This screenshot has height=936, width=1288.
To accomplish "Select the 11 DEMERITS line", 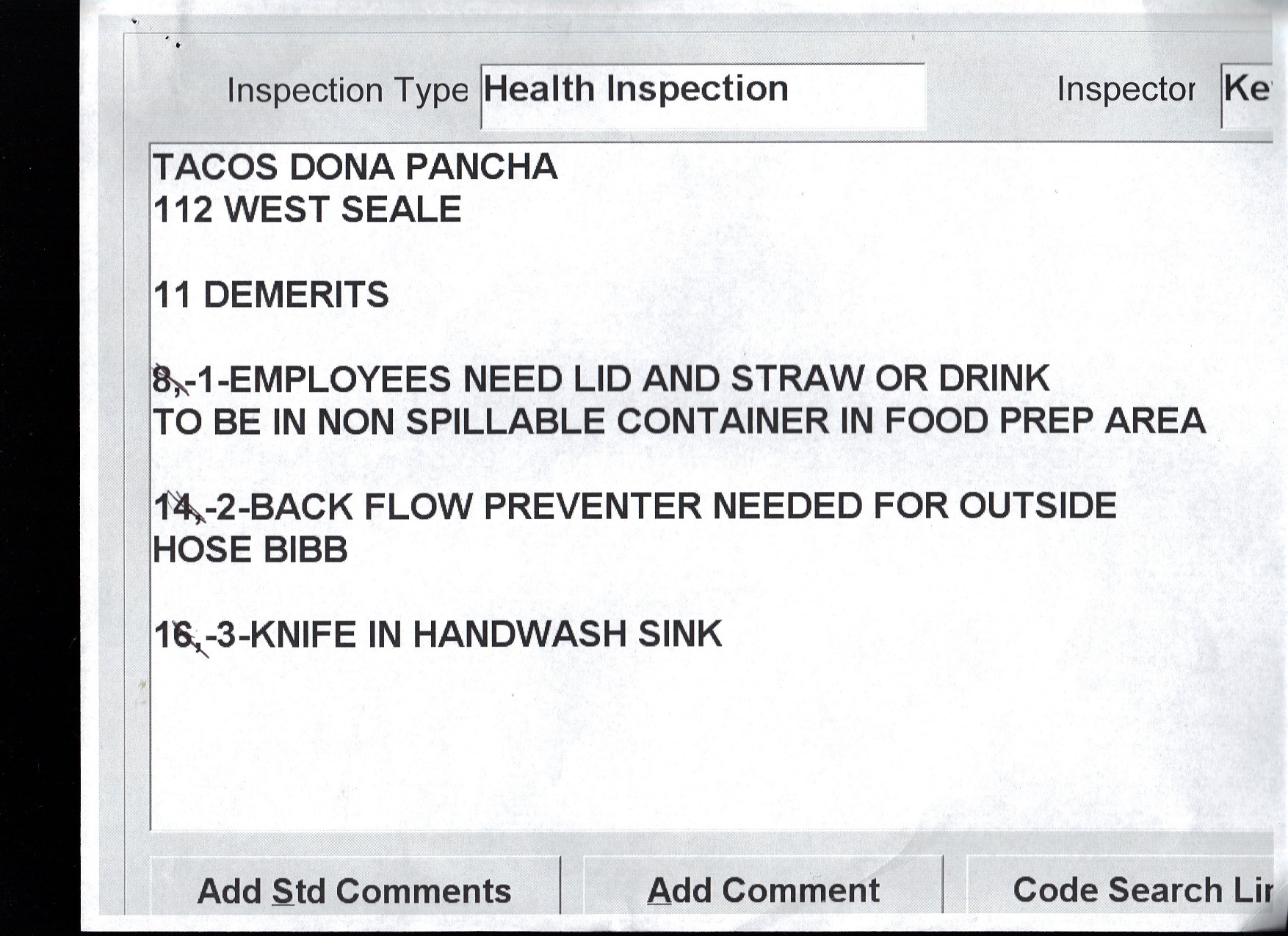I will coord(271,295).
